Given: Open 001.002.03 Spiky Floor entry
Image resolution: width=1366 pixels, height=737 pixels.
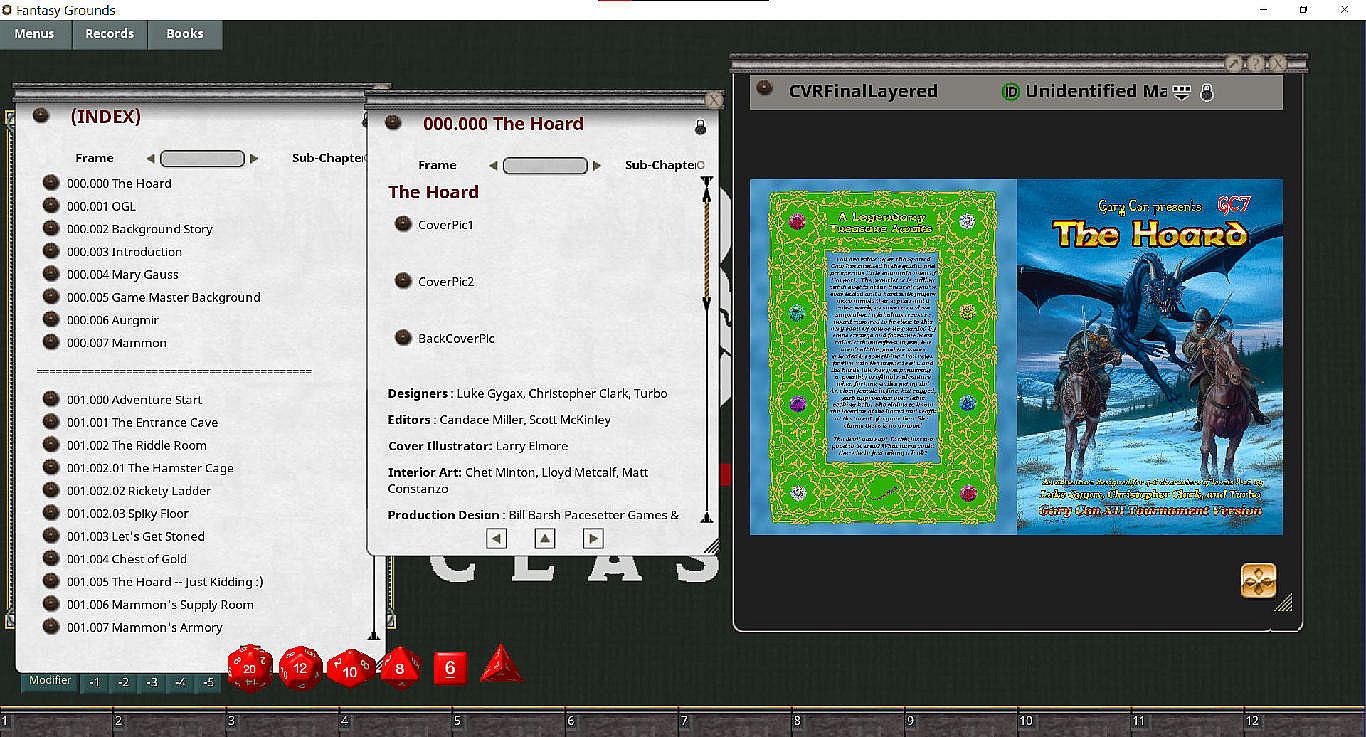Looking at the screenshot, I should coord(128,513).
